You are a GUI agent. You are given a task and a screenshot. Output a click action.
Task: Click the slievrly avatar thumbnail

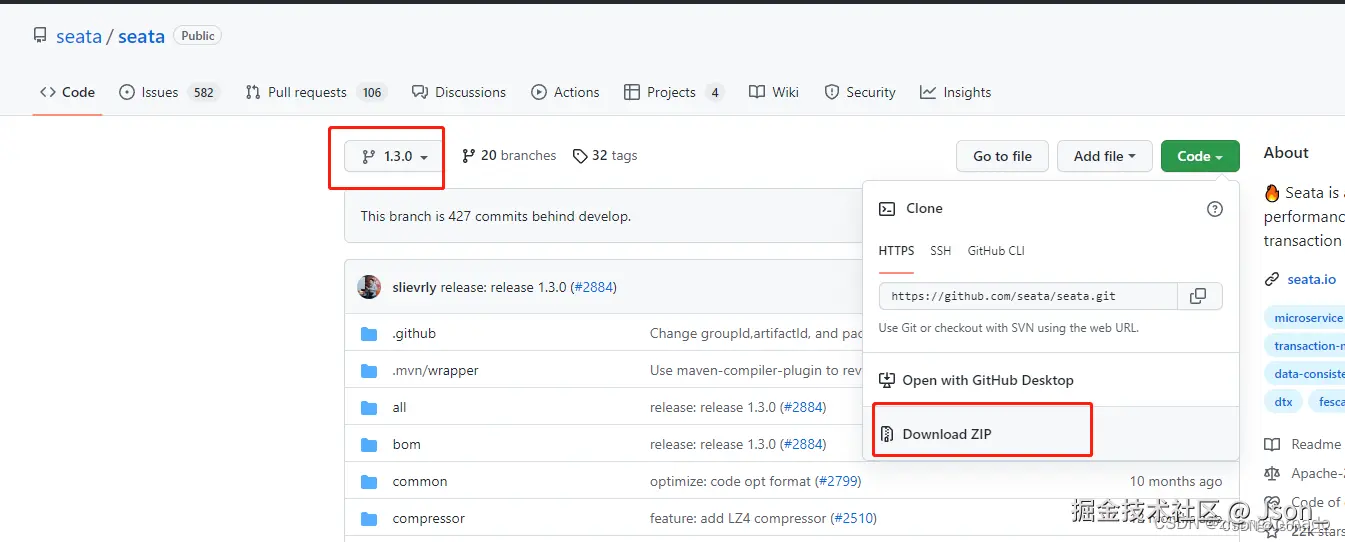[369, 287]
